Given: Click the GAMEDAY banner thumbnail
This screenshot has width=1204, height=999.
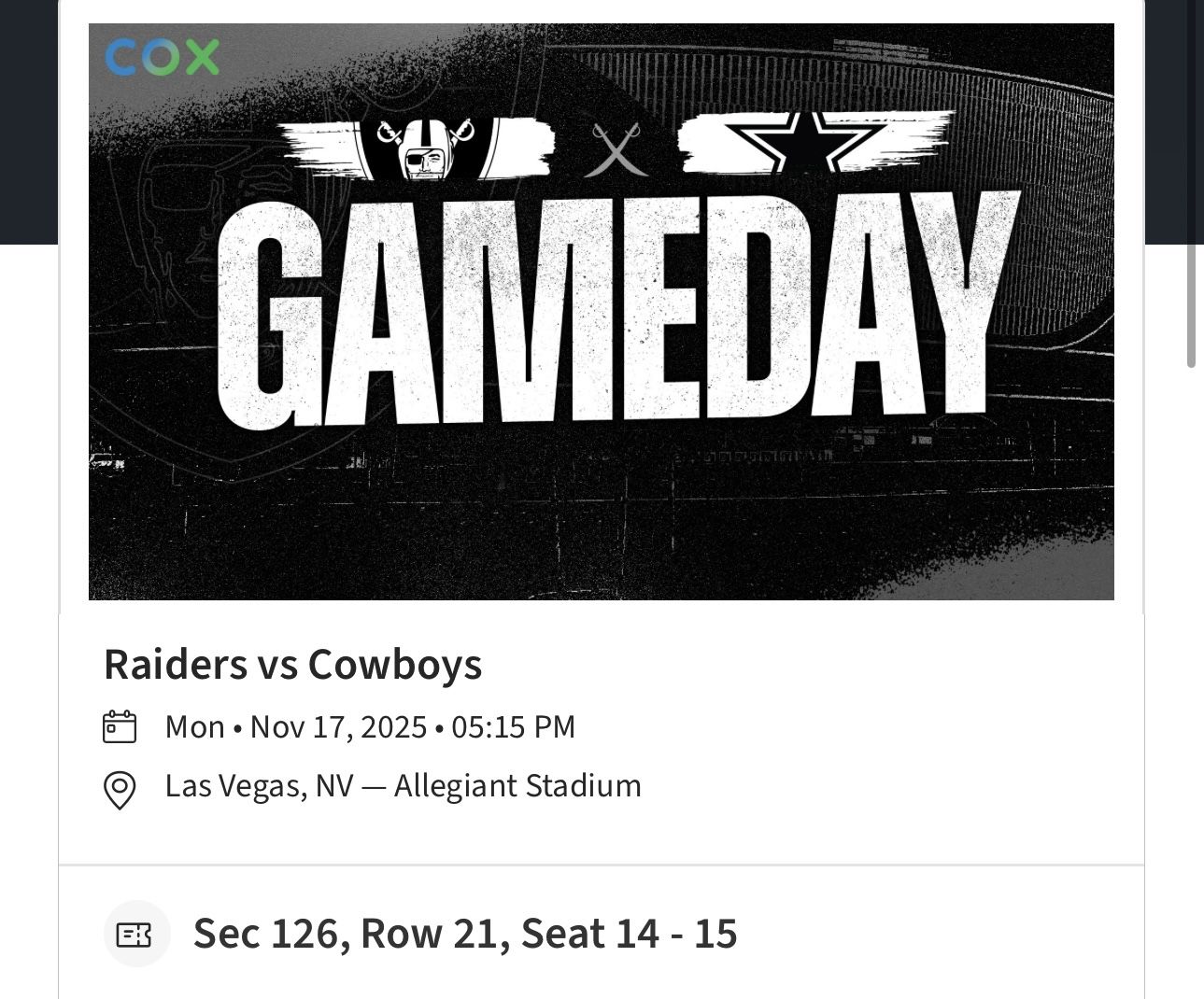Looking at the screenshot, I should coord(601,311).
